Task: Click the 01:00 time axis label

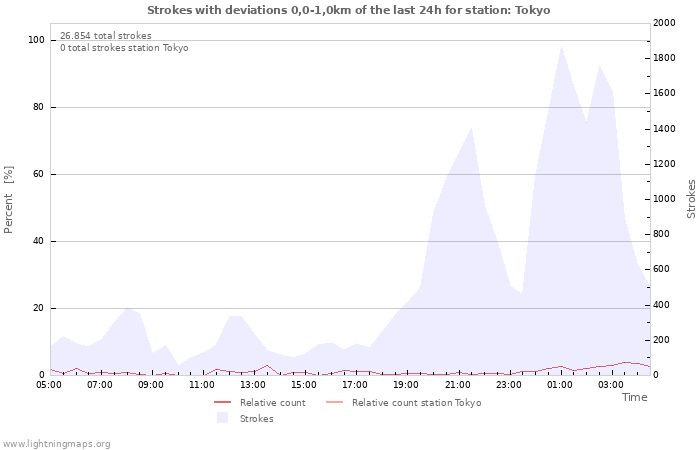Action: (560, 385)
